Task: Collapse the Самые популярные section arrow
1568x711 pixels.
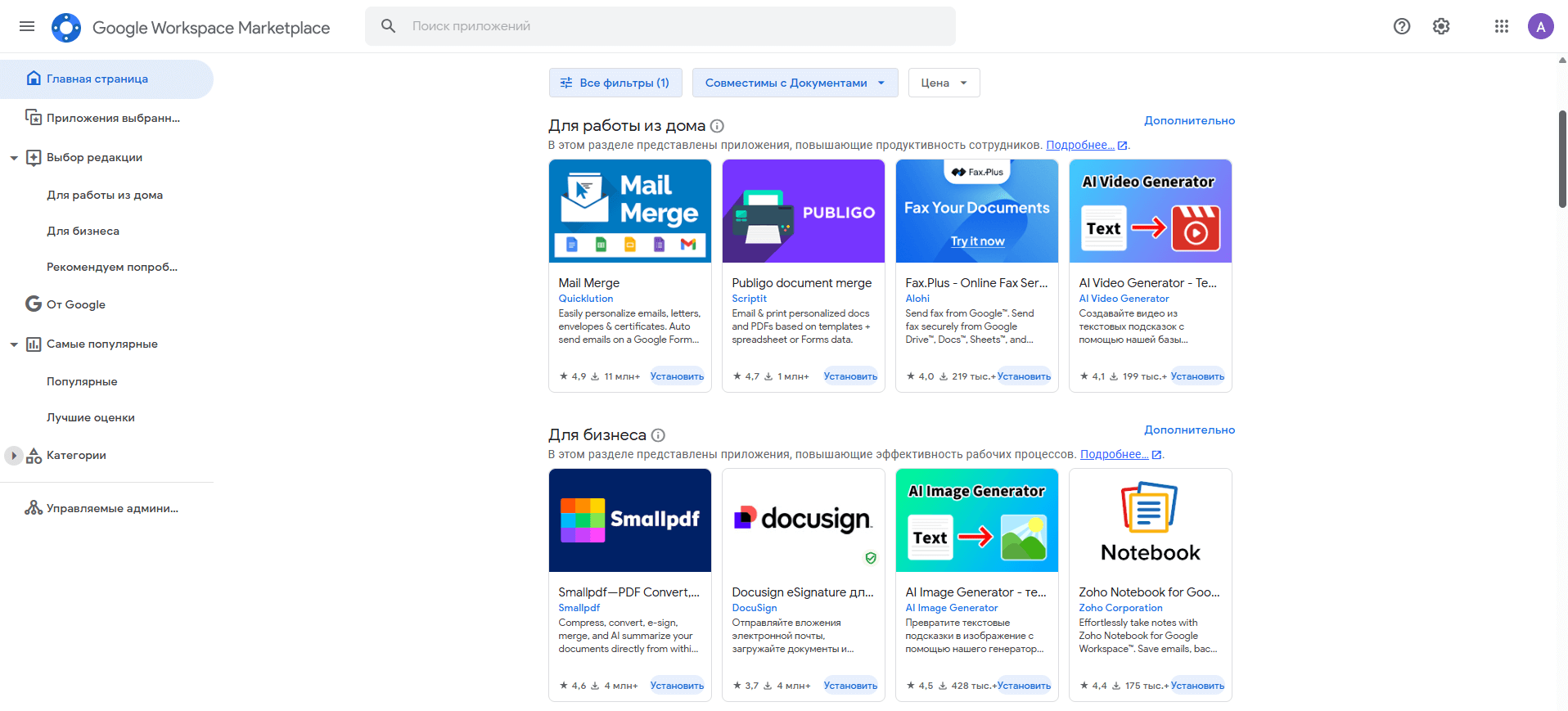Action: [x=14, y=344]
